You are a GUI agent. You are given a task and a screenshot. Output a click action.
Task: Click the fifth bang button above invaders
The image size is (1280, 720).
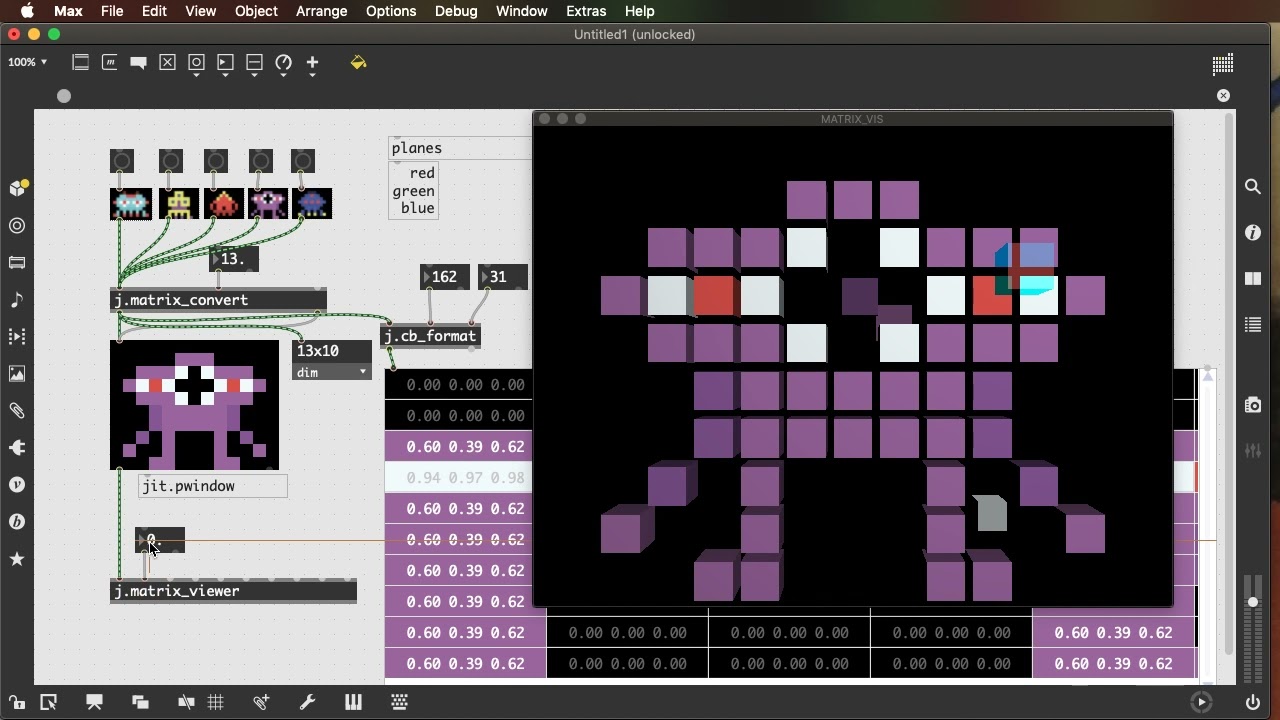pyautogui.click(x=303, y=161)
